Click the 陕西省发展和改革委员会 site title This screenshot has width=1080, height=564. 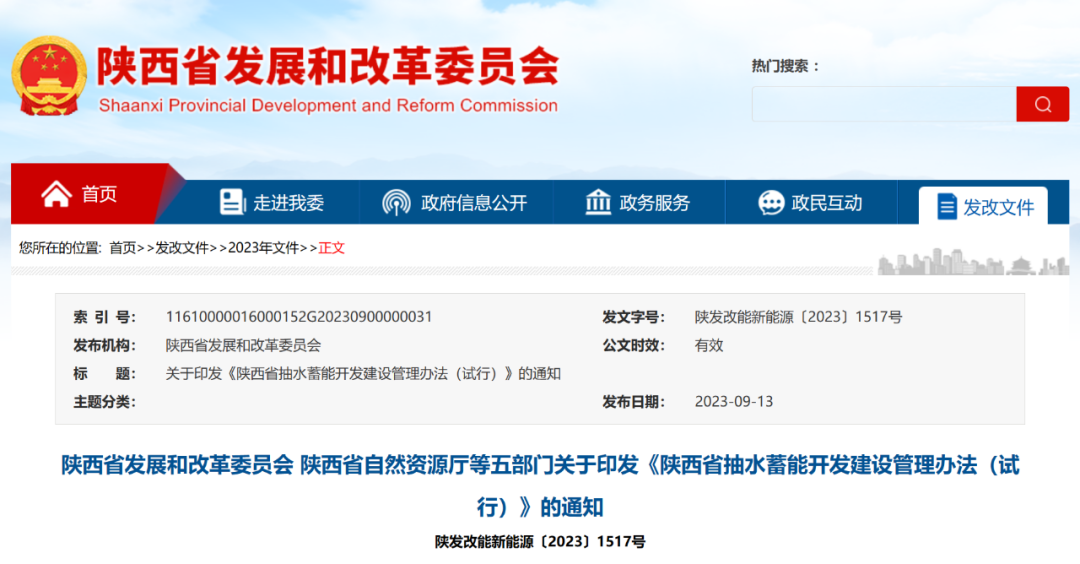(x=327, y=68)
